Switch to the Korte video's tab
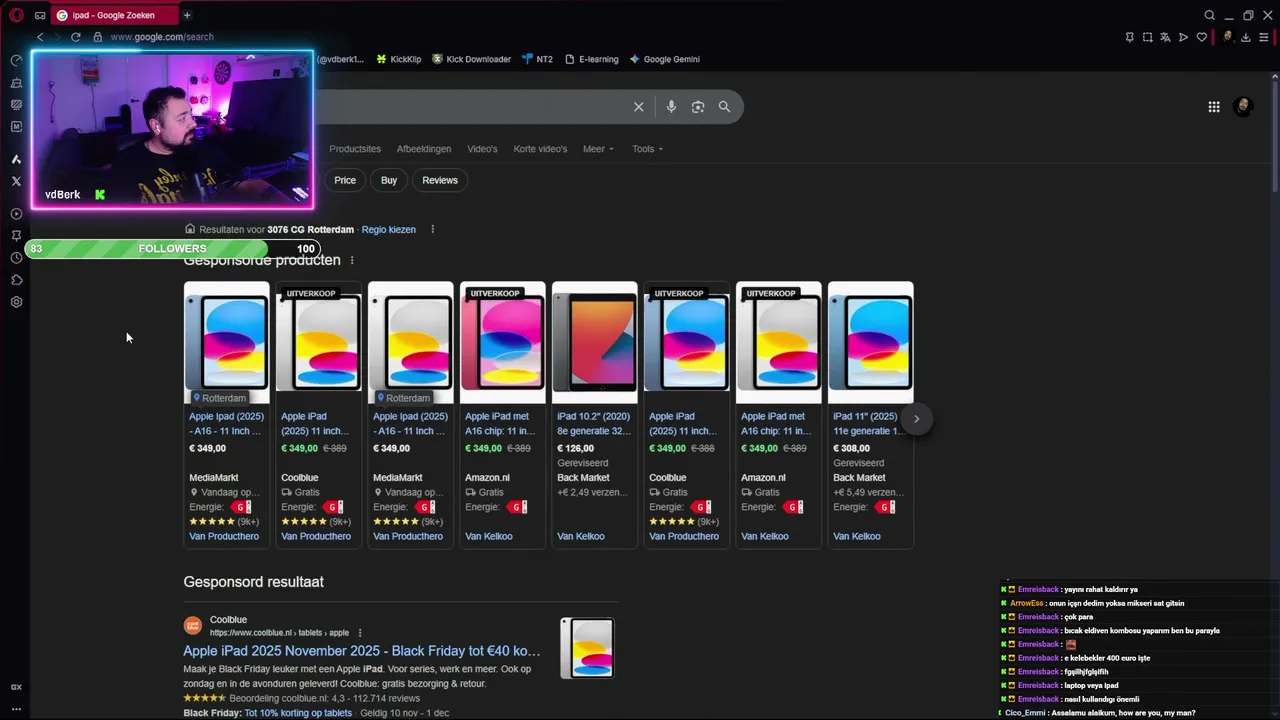This screenshot has width=1280, height=720. (x=540, y=149)
